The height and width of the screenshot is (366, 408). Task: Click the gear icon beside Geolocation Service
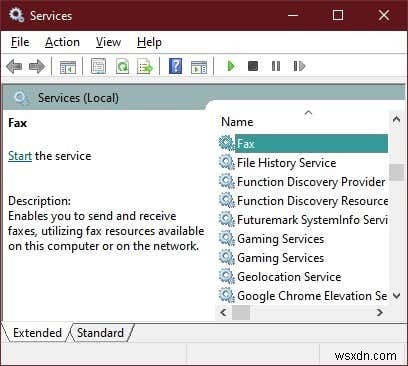tap(227, 277)
